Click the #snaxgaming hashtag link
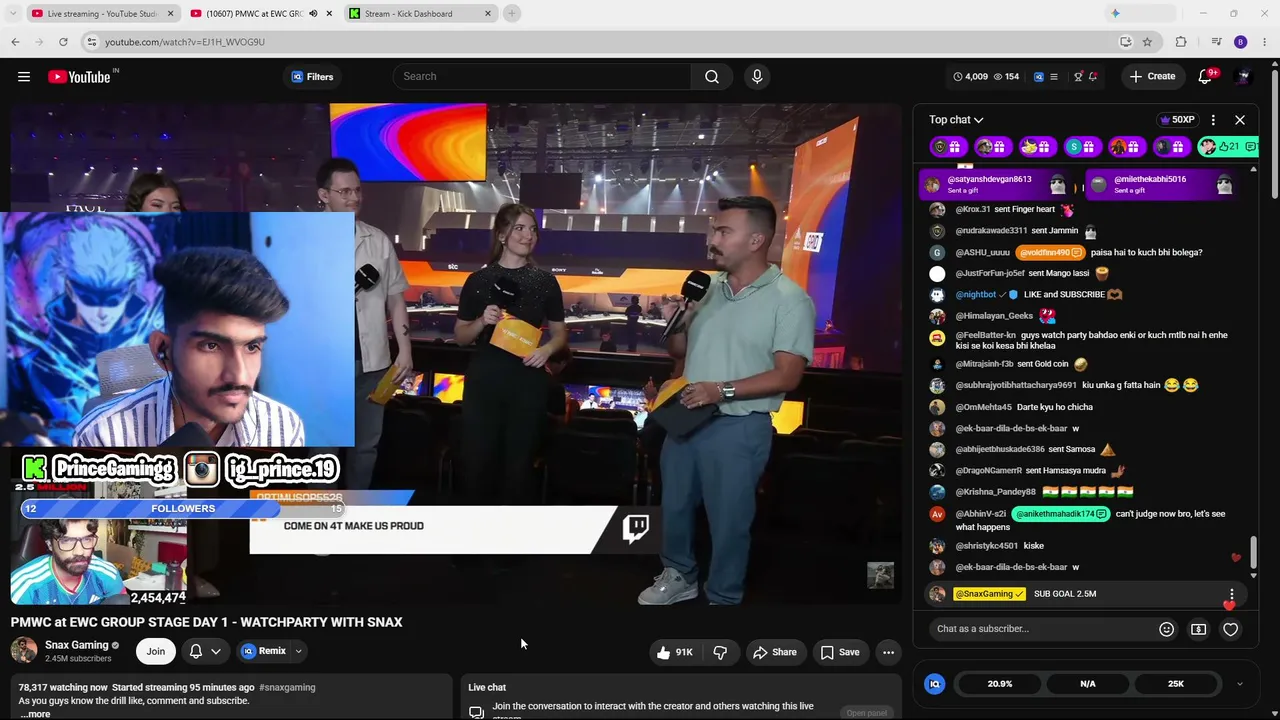This screenshot has height=720, width=1280. [287, 688]
